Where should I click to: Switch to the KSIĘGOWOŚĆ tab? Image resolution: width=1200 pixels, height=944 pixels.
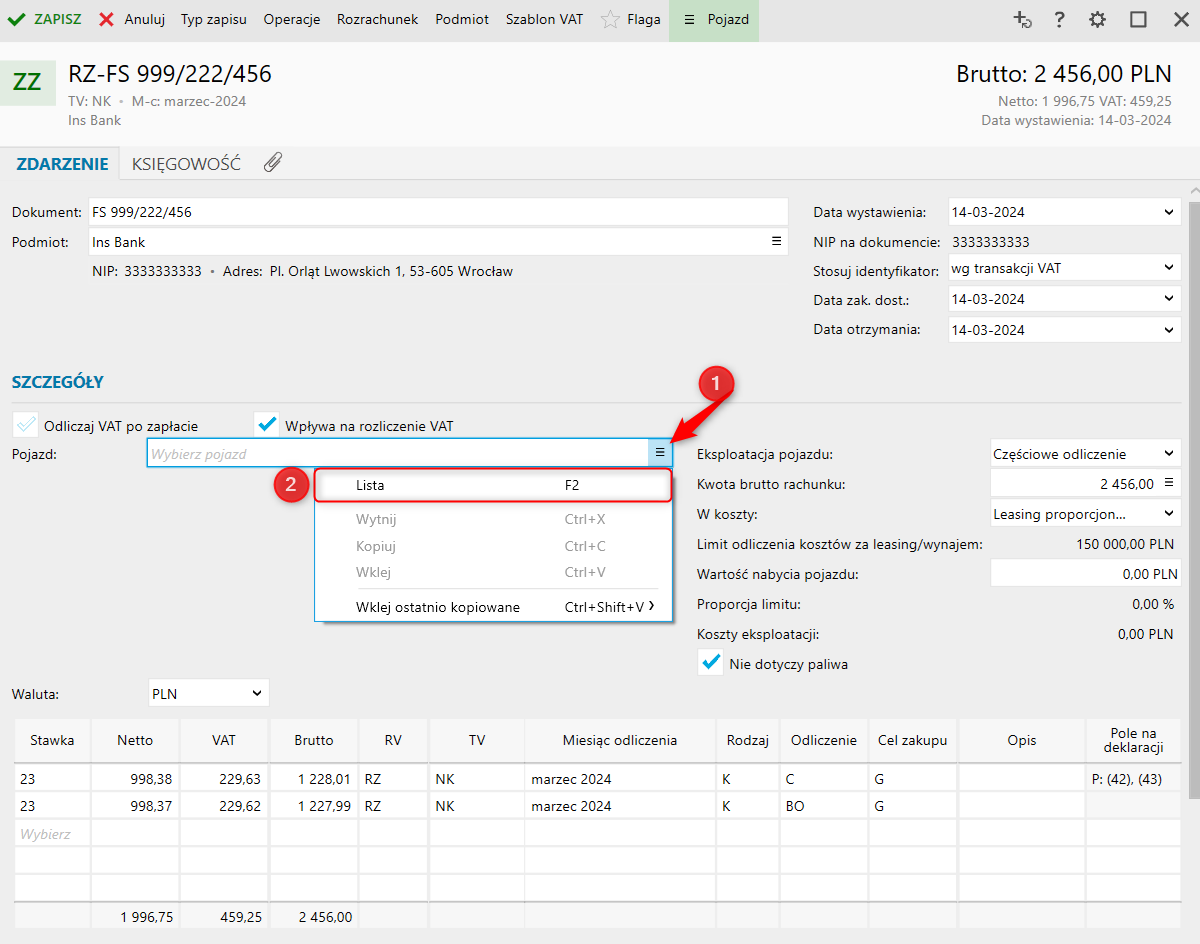point(186,164)
